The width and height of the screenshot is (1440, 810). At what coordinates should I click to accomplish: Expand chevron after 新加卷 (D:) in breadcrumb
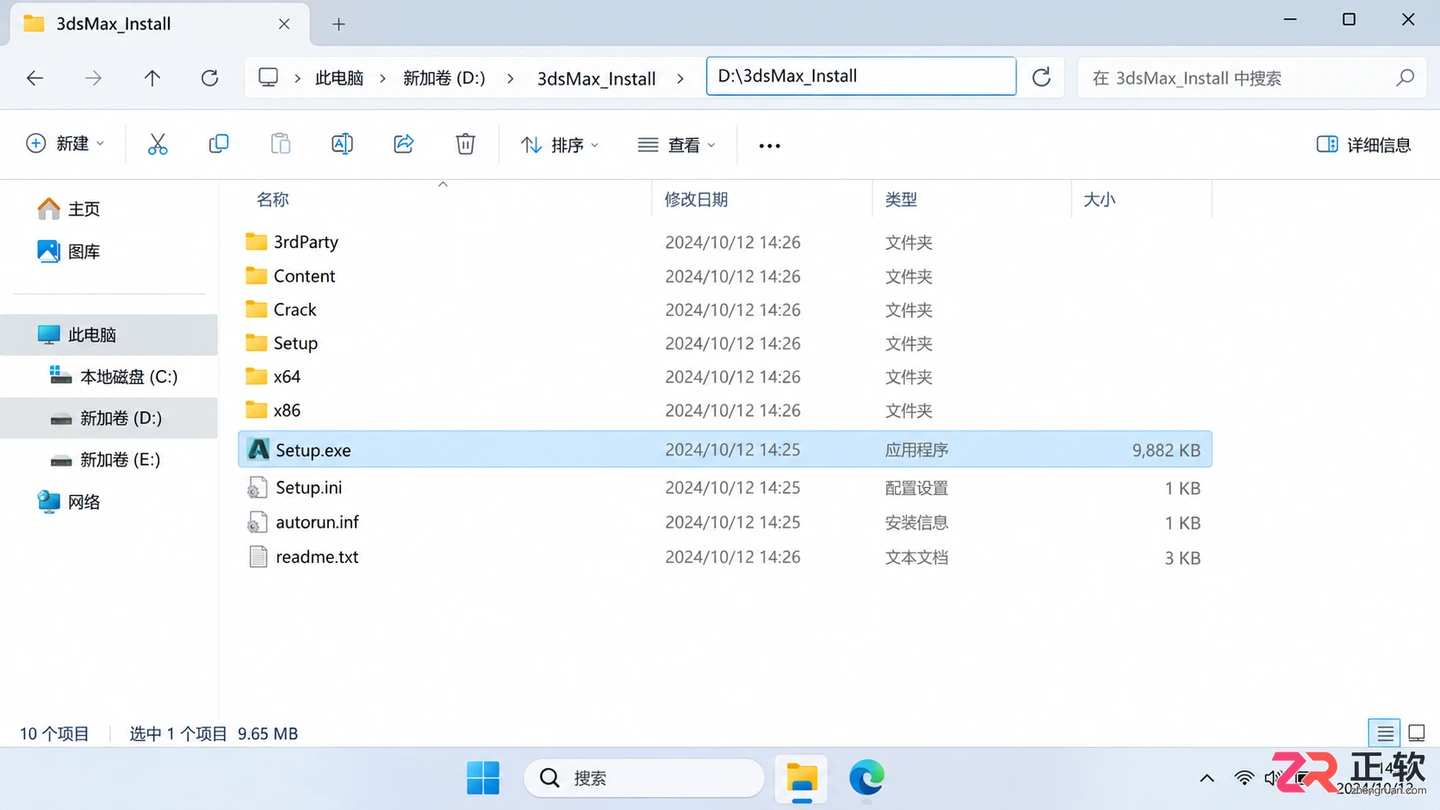(510, 78)
